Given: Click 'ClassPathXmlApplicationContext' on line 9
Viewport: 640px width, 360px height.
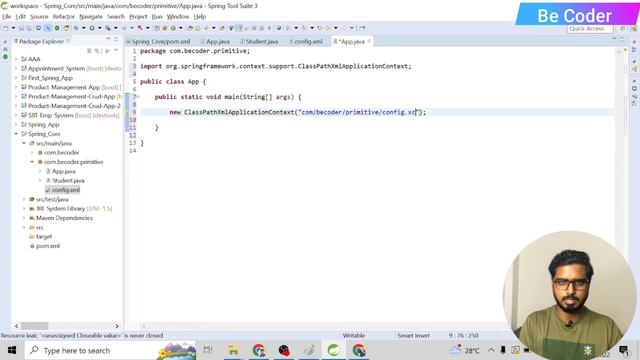Looking at the screenshot, I should [239, 112].
